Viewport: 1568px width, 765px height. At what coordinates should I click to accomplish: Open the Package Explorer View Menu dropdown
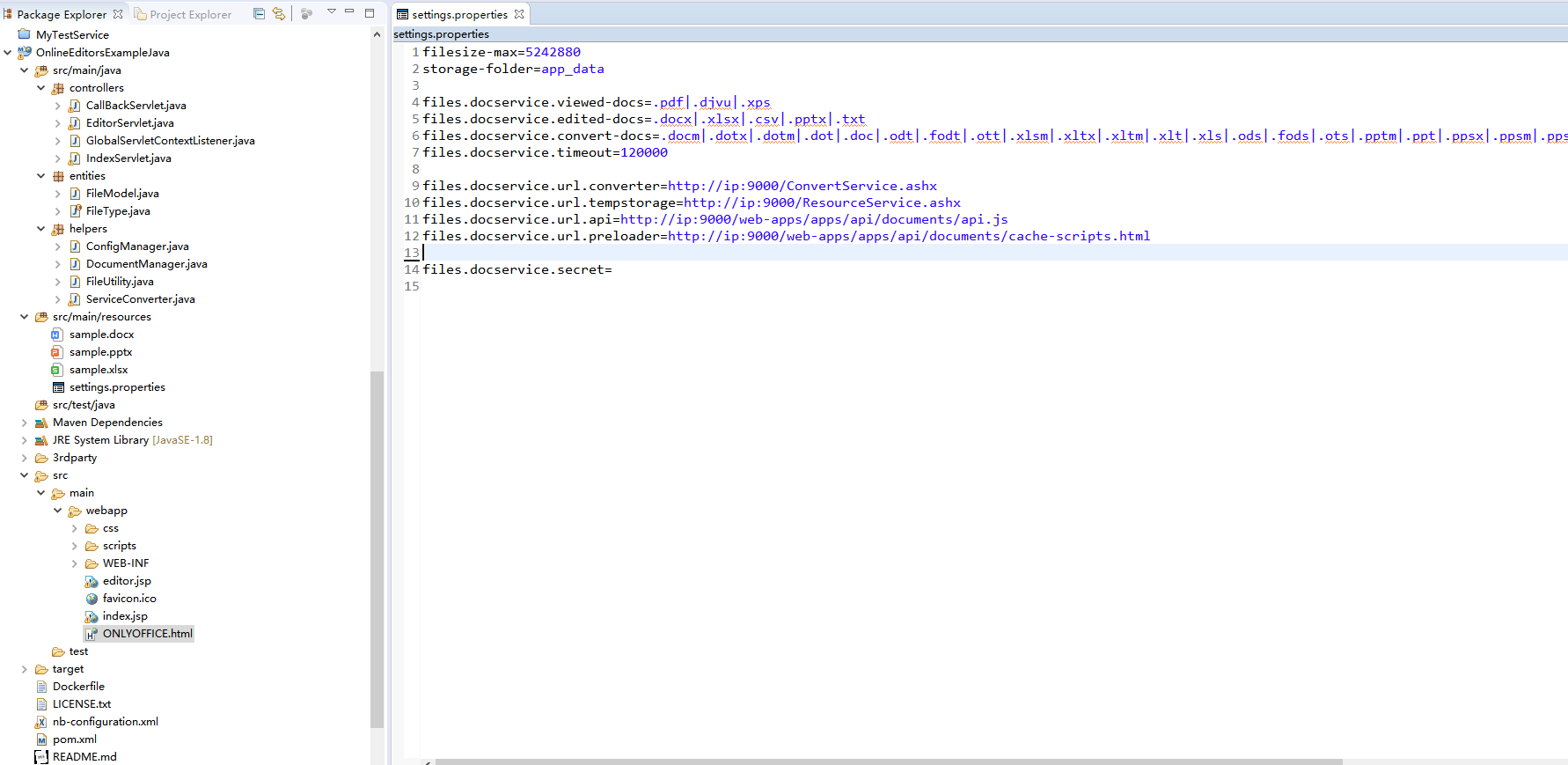point(332,11)
